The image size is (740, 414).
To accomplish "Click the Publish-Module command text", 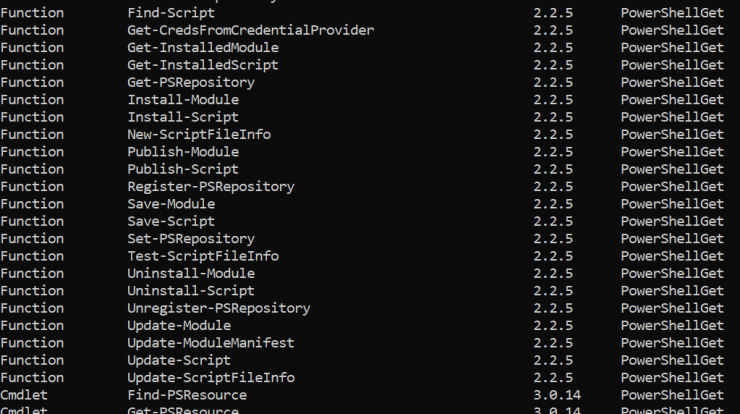I will [x=183, y=152].
